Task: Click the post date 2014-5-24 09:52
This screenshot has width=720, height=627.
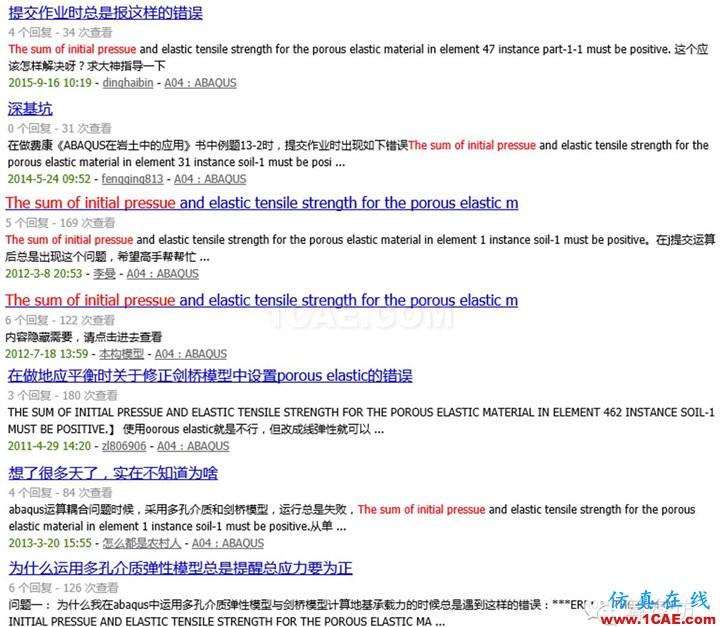Action: [49, 179]
